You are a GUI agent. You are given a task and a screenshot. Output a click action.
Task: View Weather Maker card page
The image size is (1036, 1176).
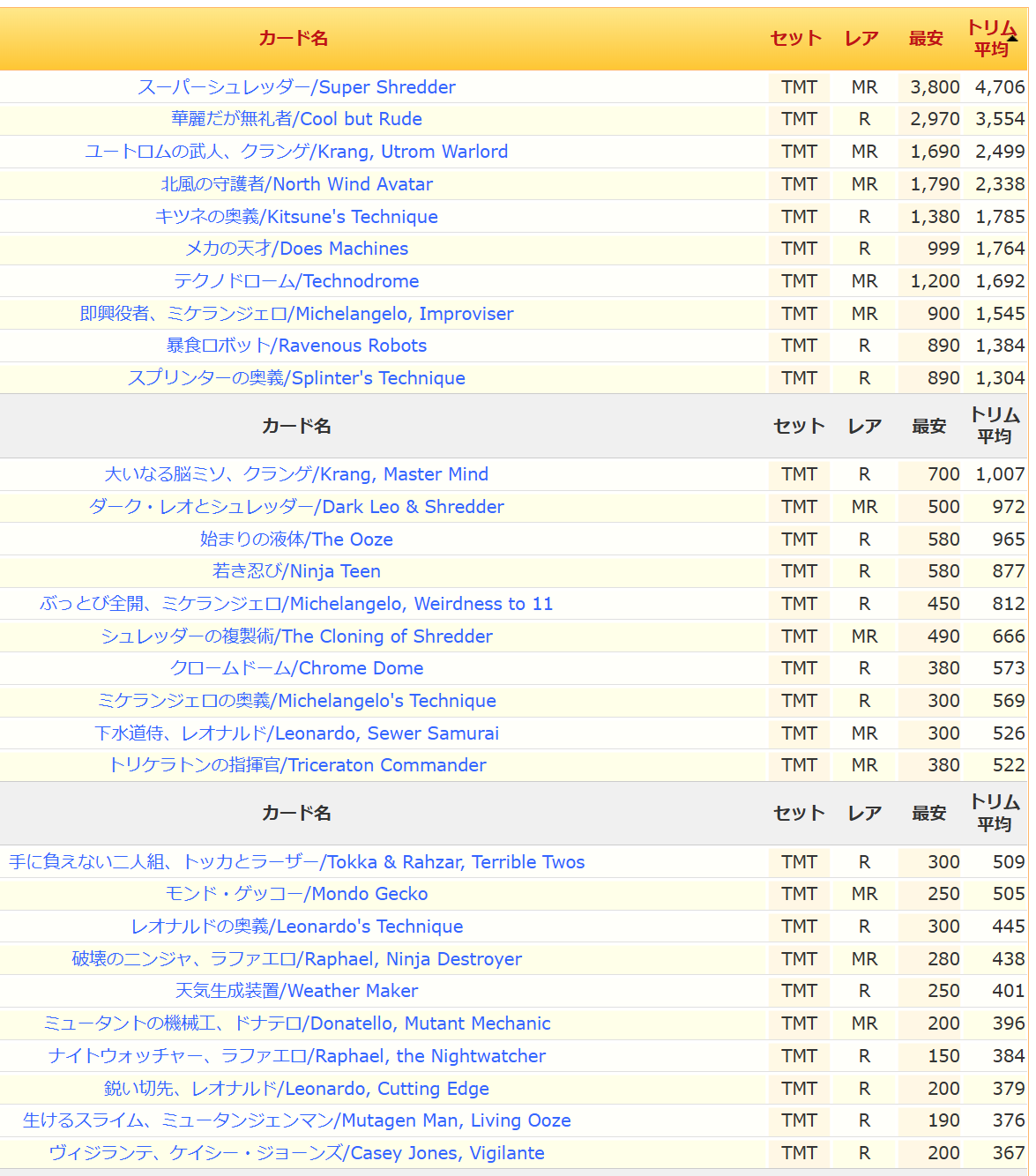coord(296,991)
